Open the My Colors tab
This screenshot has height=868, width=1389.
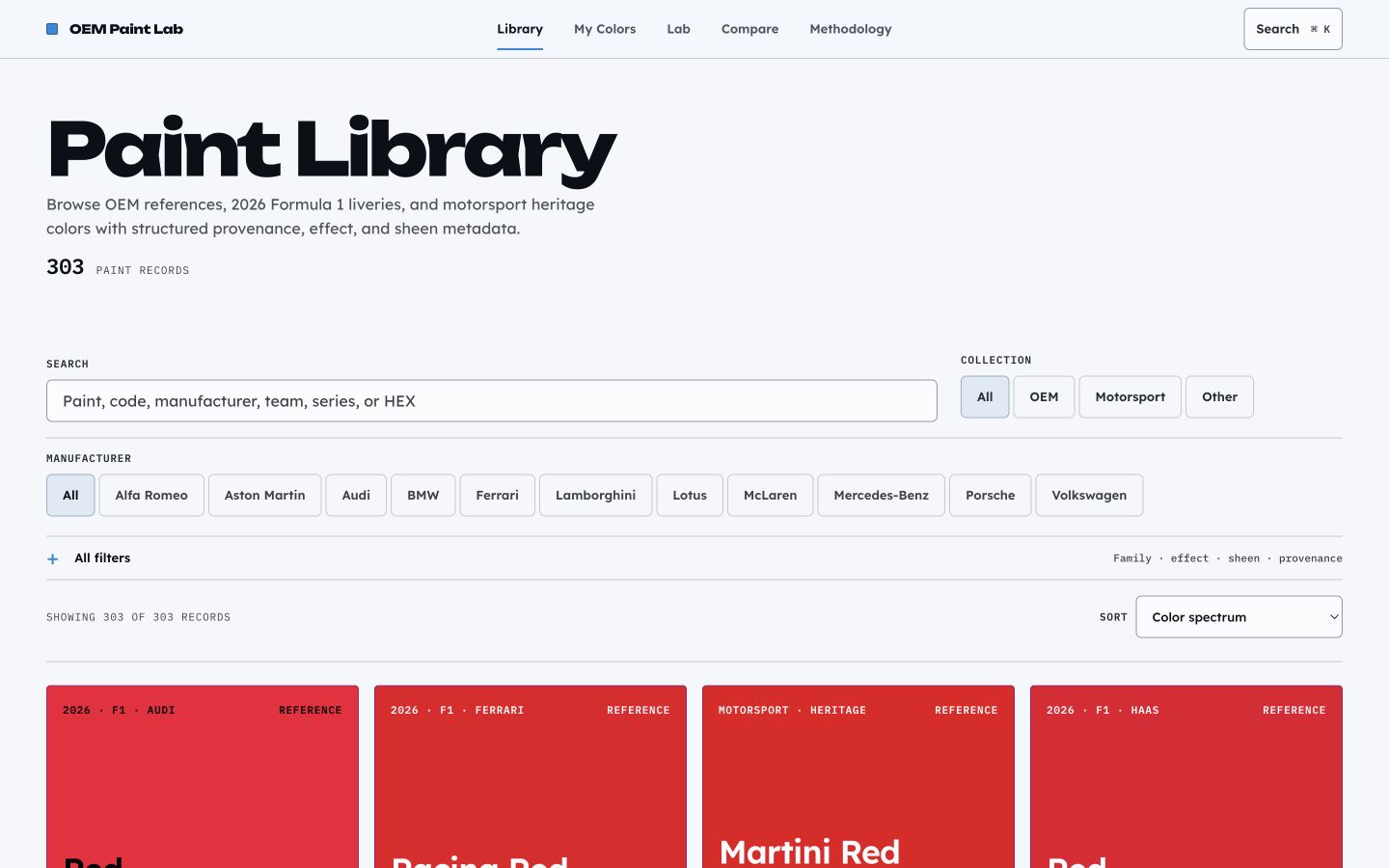point(605,29)
